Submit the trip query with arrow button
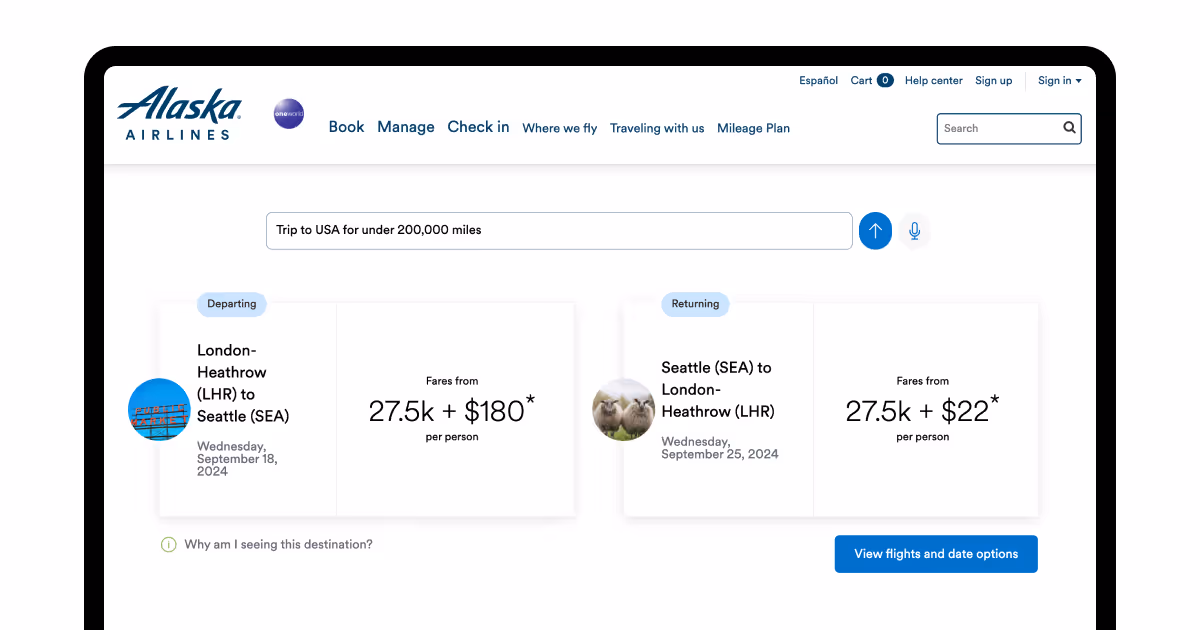This screenshot has height=630, width=1200. click(875, 231)
